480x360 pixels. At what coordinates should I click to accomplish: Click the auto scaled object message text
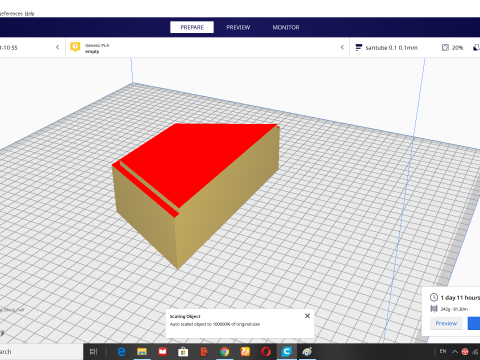(215, 324)
